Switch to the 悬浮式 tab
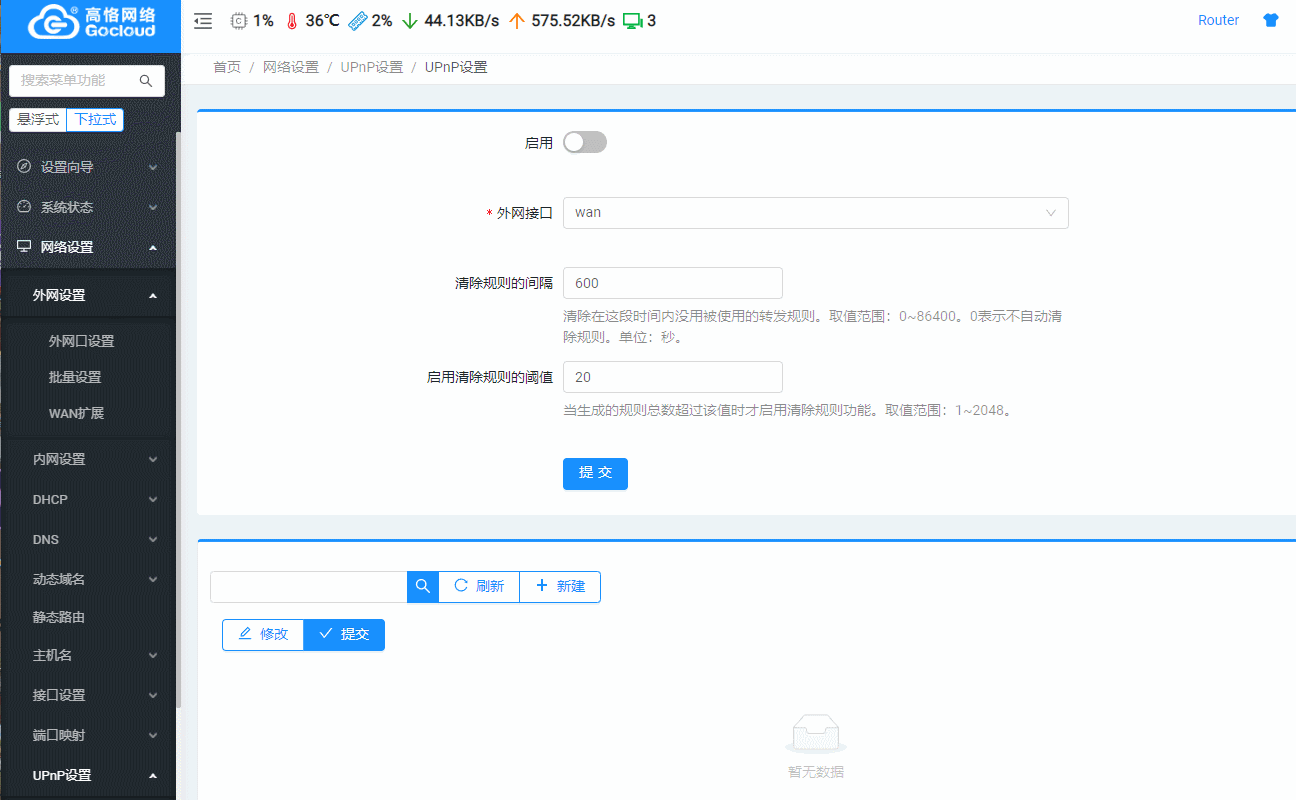The width and height of the screenshot is (1296, 800). [x=37, y=119]
